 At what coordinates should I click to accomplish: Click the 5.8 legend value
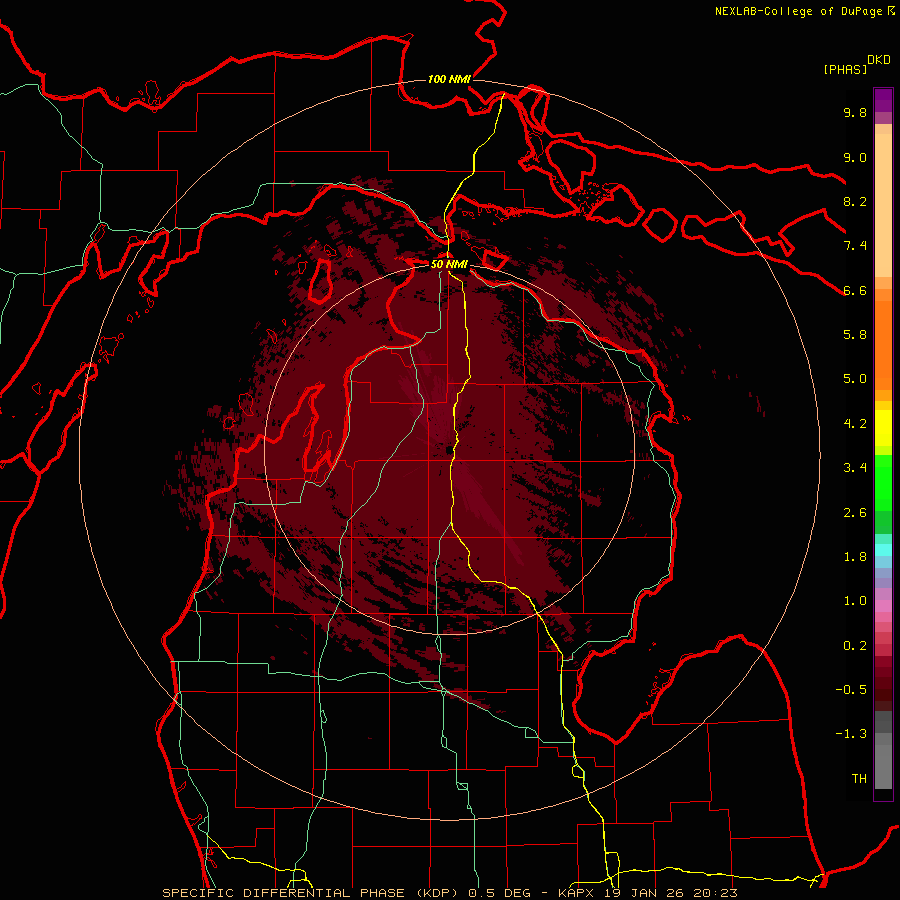pyautogui.click(x=855, y=335)
